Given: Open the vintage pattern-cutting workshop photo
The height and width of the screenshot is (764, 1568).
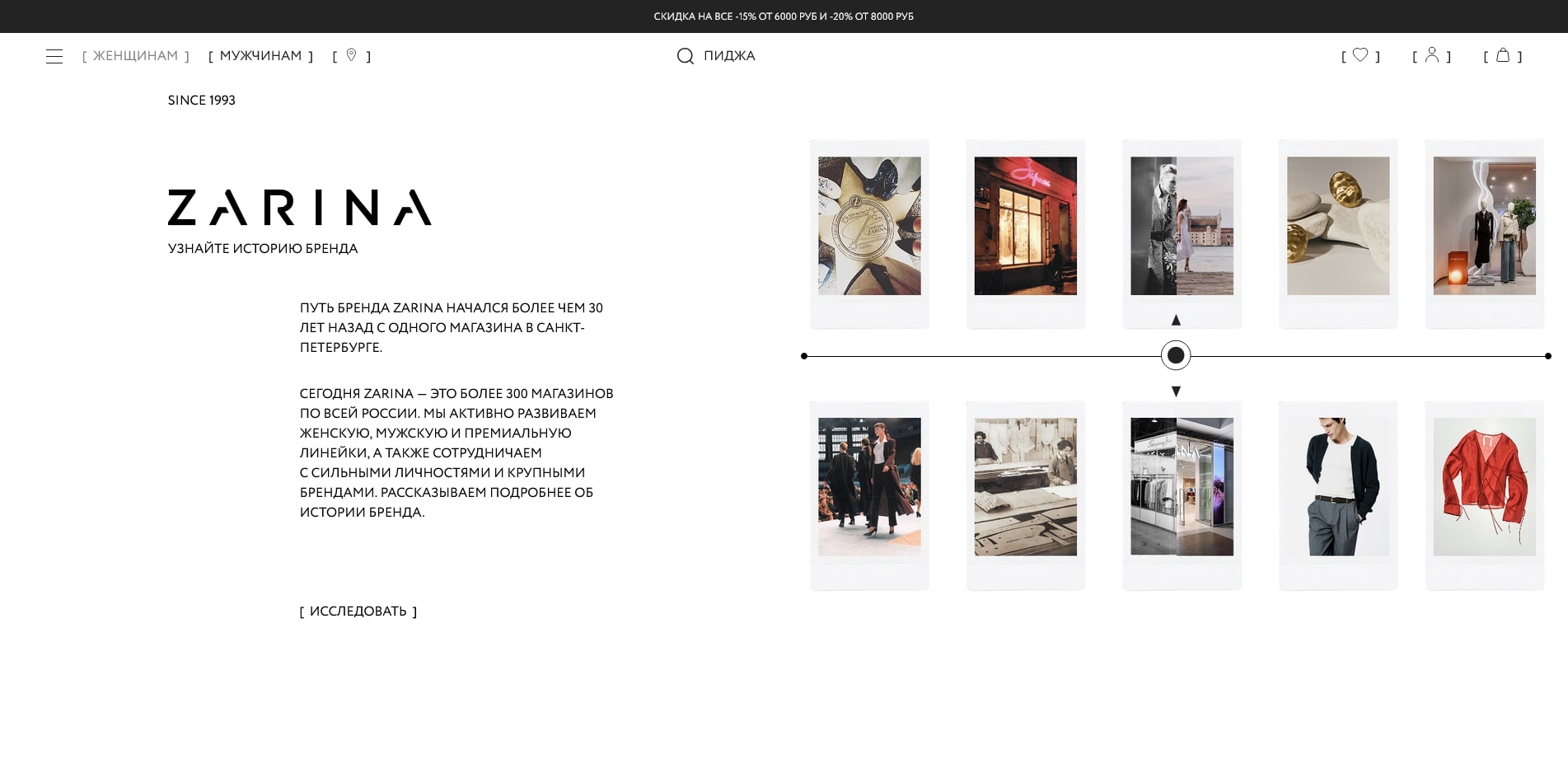Looking at the screenshot, I should (1026, 495).
